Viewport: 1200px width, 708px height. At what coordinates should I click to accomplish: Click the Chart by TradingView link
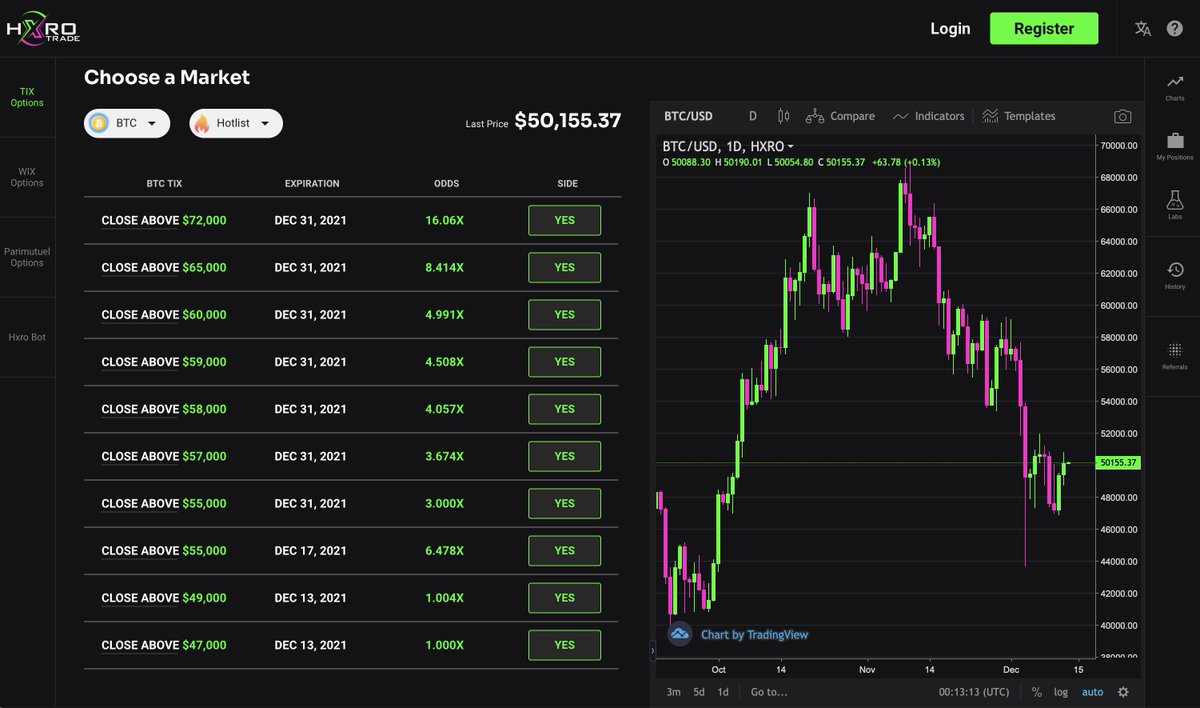point(754,634)
